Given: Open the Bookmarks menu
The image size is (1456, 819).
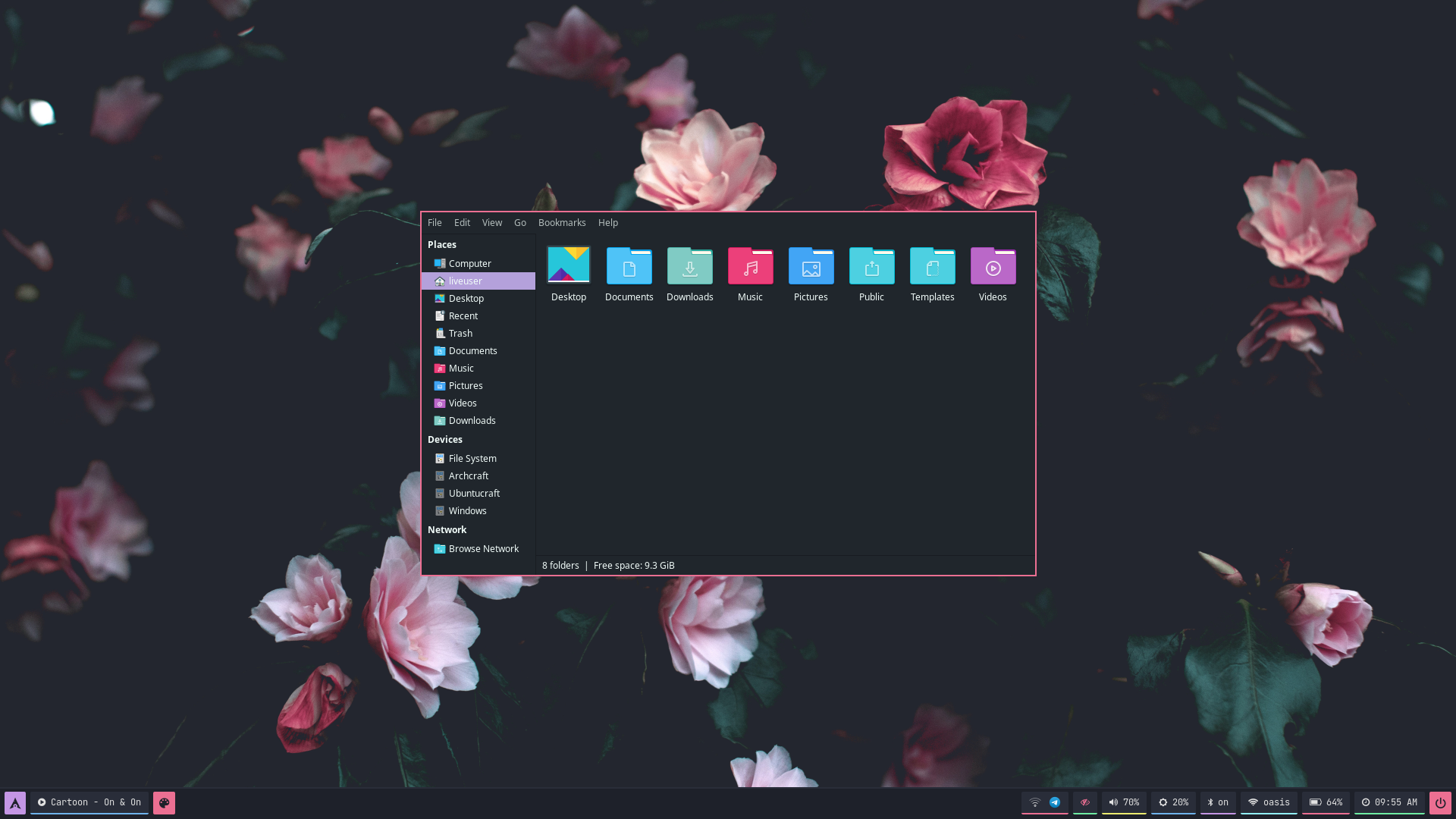Looking at the screenshot, I should 561,223.
